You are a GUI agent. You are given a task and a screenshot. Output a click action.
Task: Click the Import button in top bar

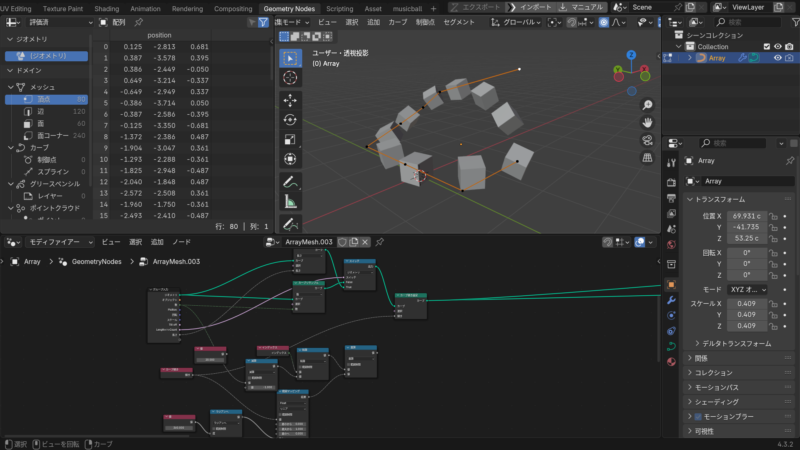click(531, 8)
